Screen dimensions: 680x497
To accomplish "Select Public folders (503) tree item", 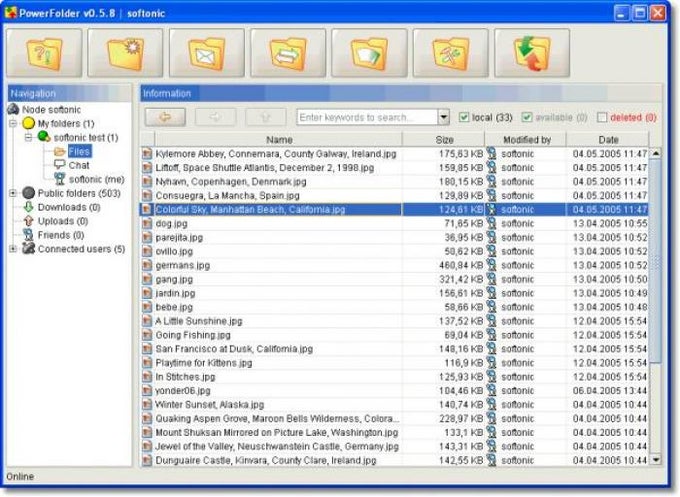I will pos(79,193).
